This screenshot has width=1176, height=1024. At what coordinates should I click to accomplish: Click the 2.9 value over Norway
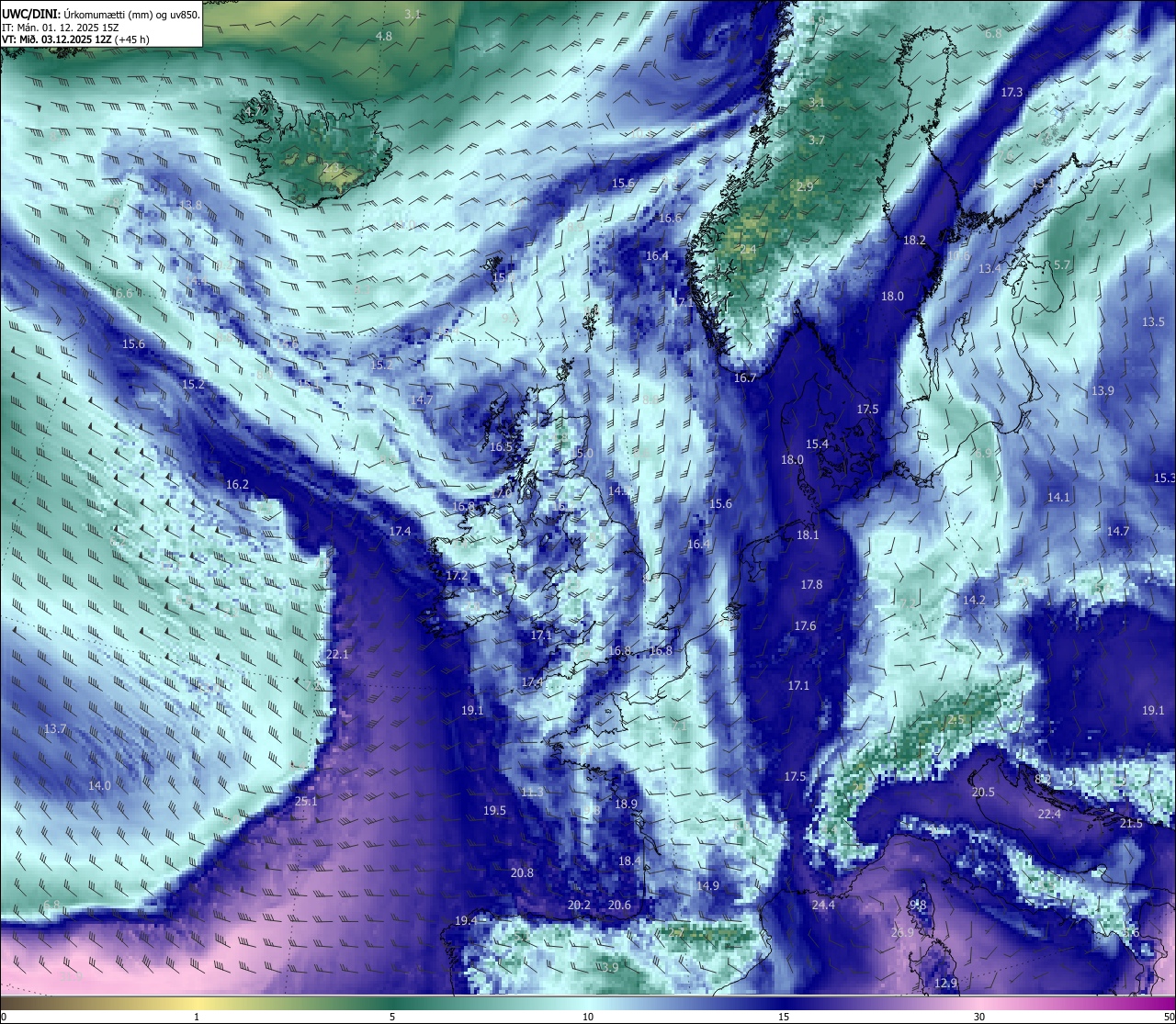[805, 186]
